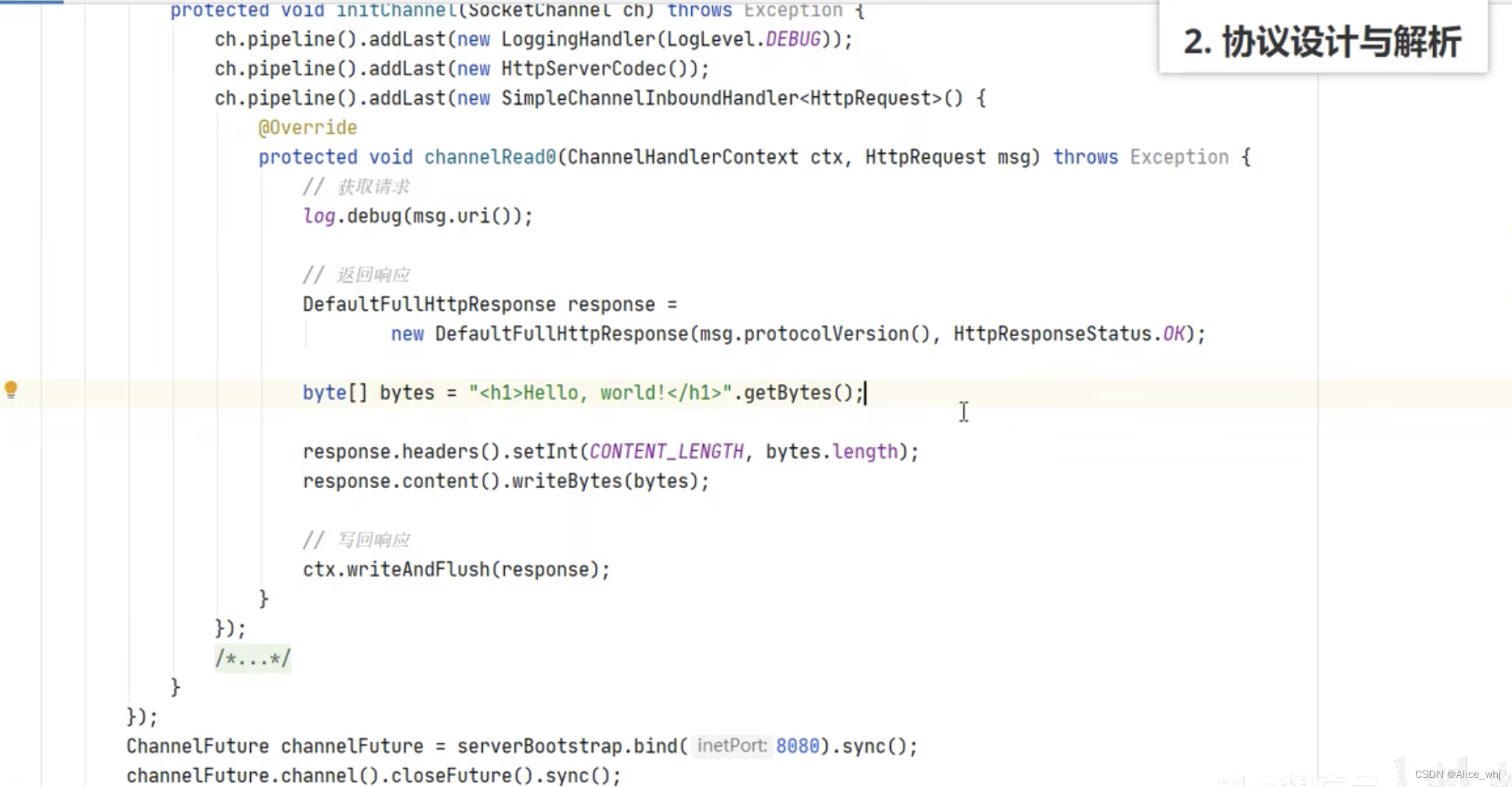
Task: Click ChannelHandlerContext ctx parameter
Action: [705, 157]
